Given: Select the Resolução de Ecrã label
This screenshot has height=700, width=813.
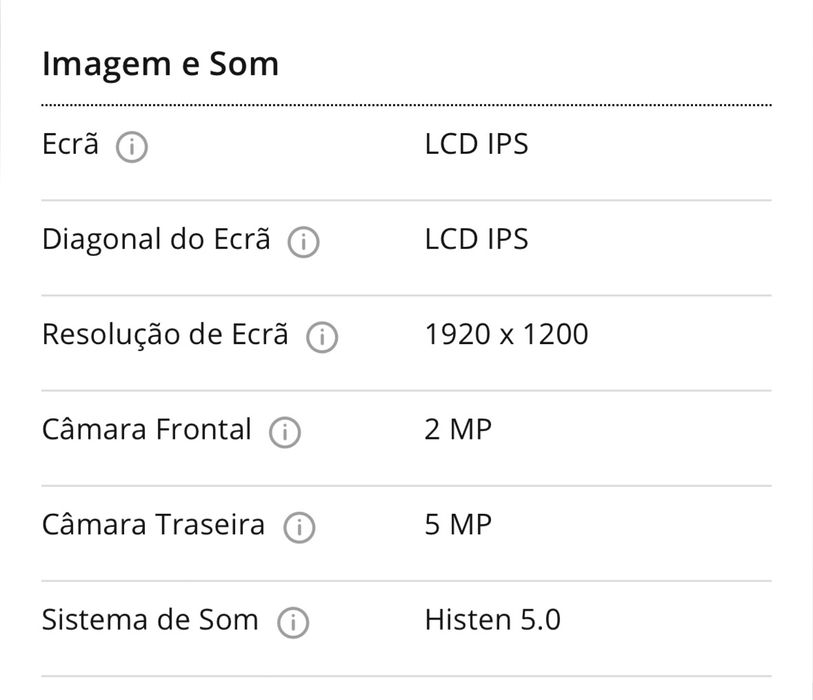Looking at the screenshot, I should 165,334.
